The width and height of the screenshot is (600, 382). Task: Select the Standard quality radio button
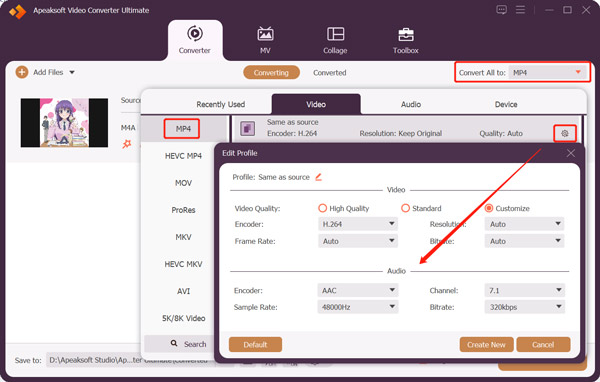(x=406, y=208)
